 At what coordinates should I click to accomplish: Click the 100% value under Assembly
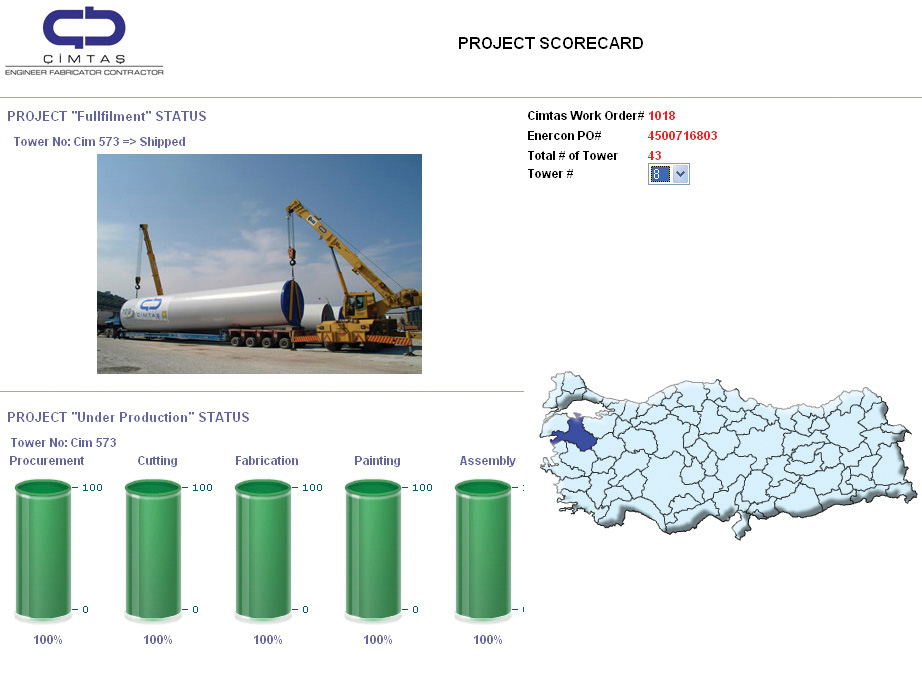click(x=487, y=640)
